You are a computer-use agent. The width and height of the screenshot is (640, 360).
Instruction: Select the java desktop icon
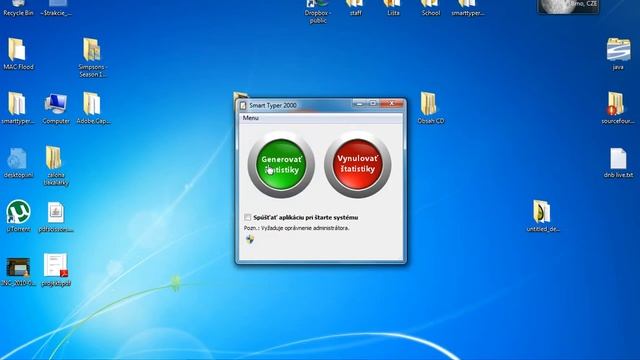pos(618,54)
